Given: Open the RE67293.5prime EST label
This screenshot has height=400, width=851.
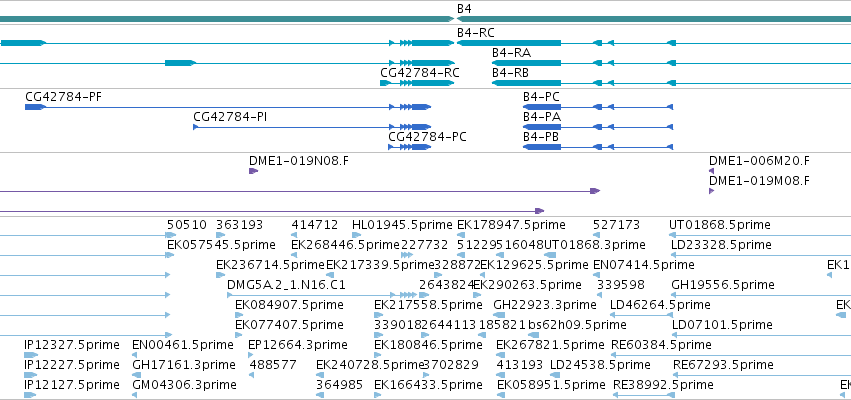Looking at the screenshot, I should coord(723,365).
